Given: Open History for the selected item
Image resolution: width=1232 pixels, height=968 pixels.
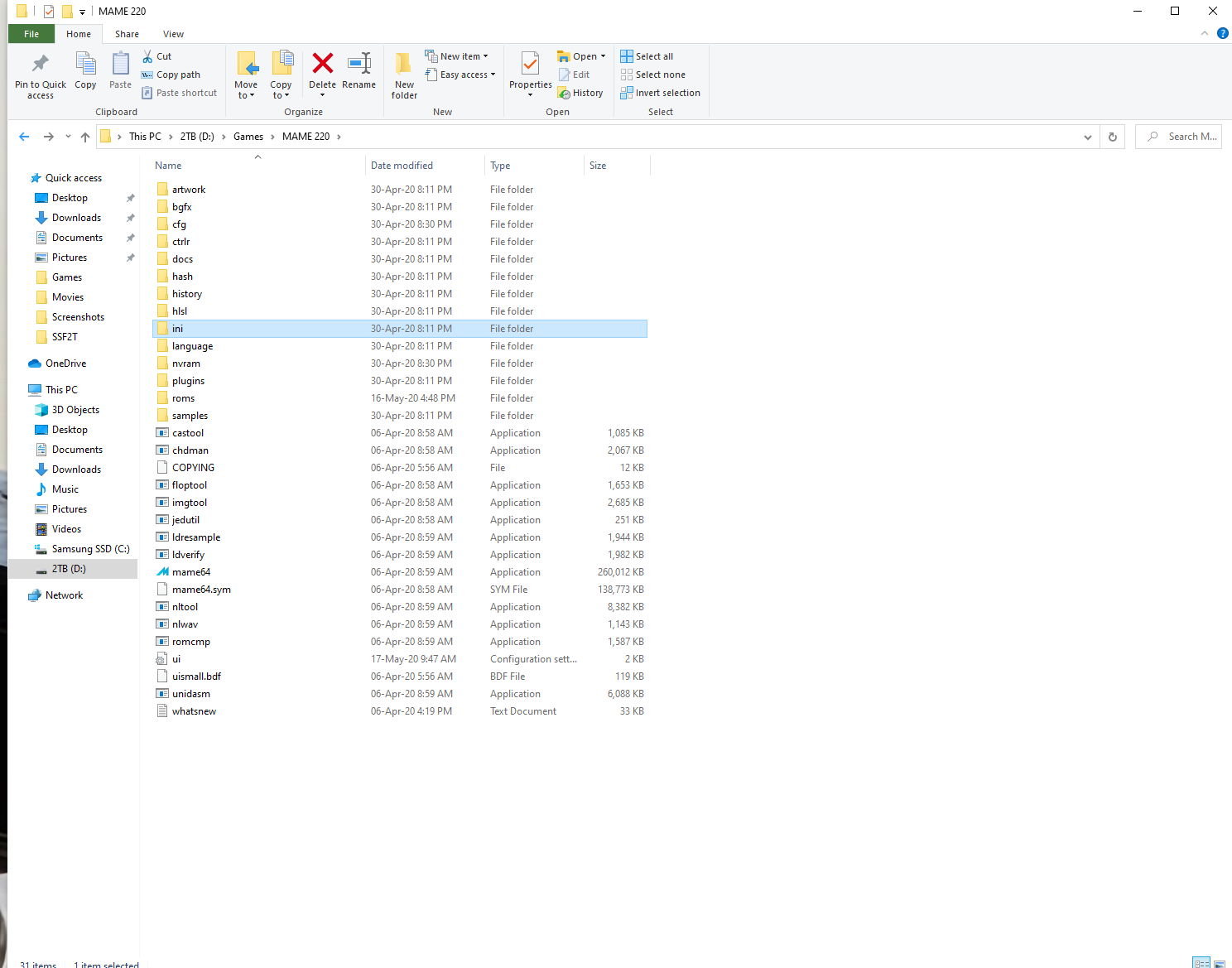Looking at the screenshot, I should [x=580, y=93].
